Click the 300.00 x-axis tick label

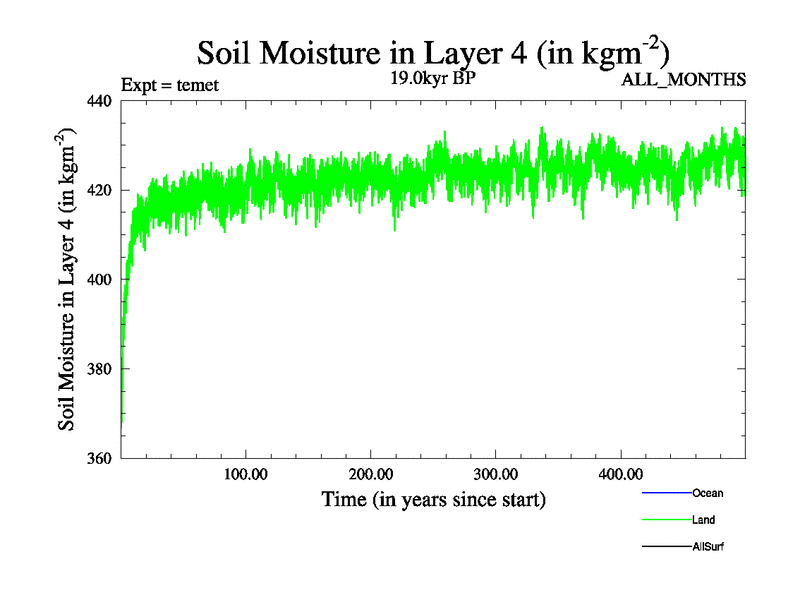tap(495, 474)
